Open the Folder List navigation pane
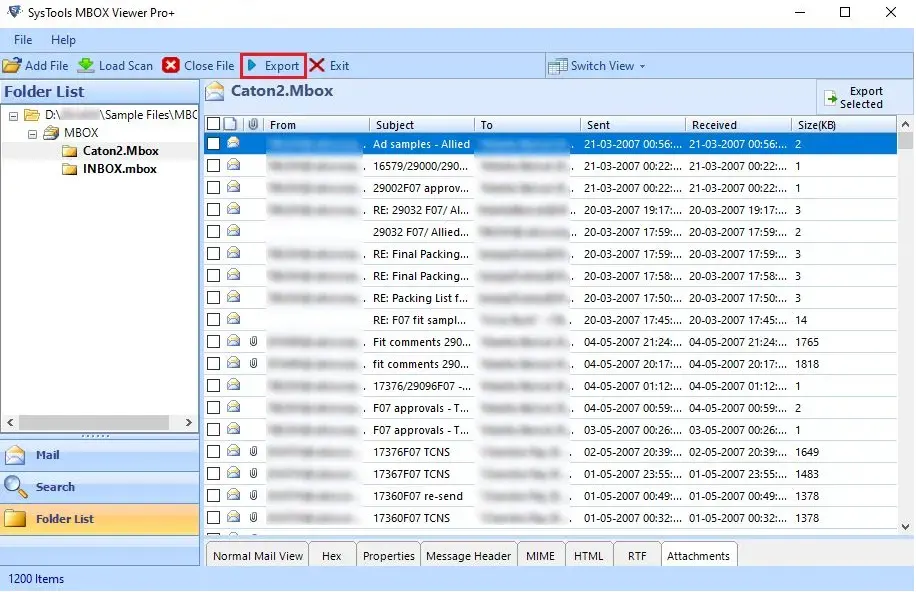This screenshot has height=592, width=916. 99,519
